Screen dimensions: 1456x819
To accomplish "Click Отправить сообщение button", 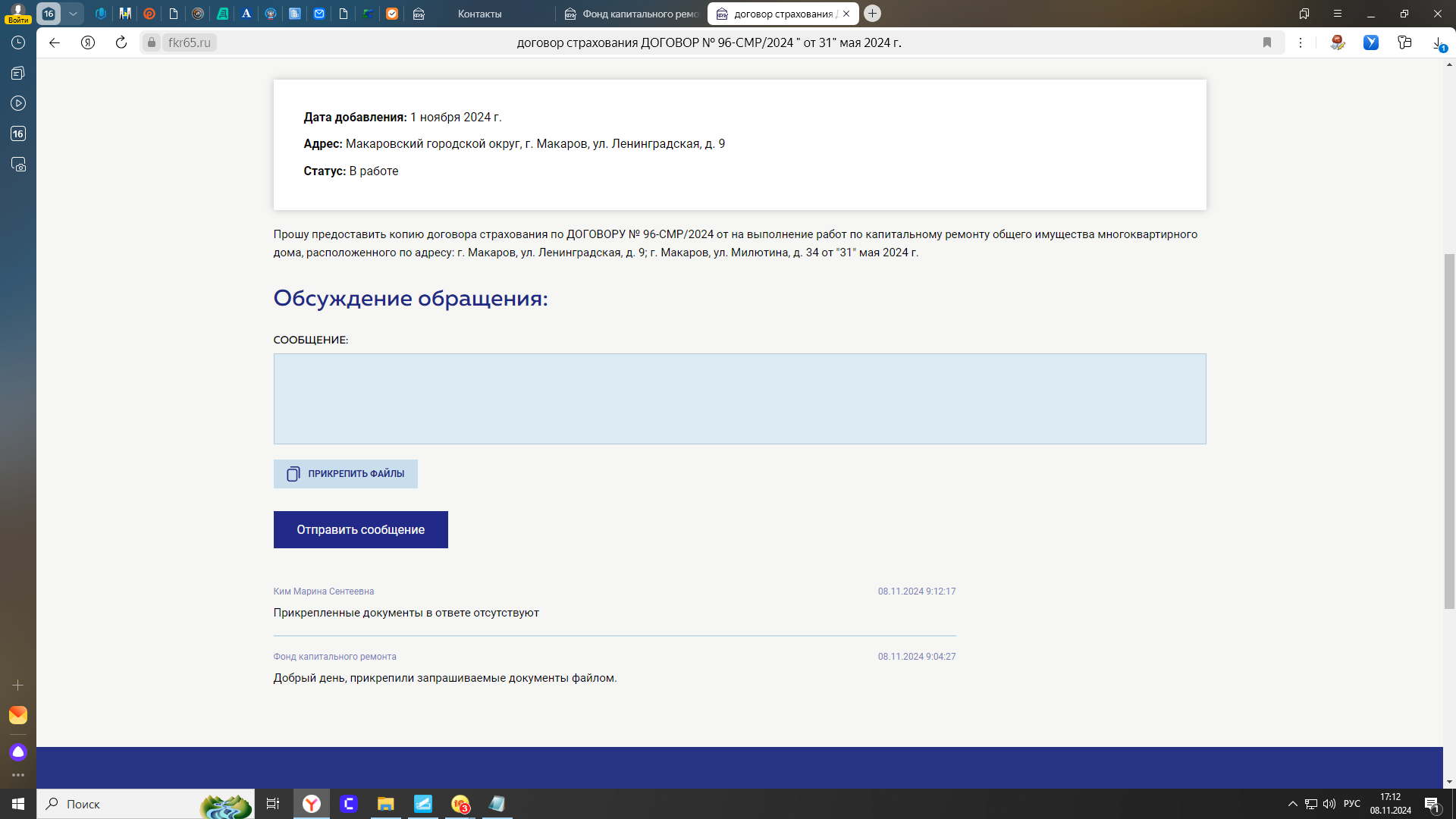I will click(x=360, y=529).
